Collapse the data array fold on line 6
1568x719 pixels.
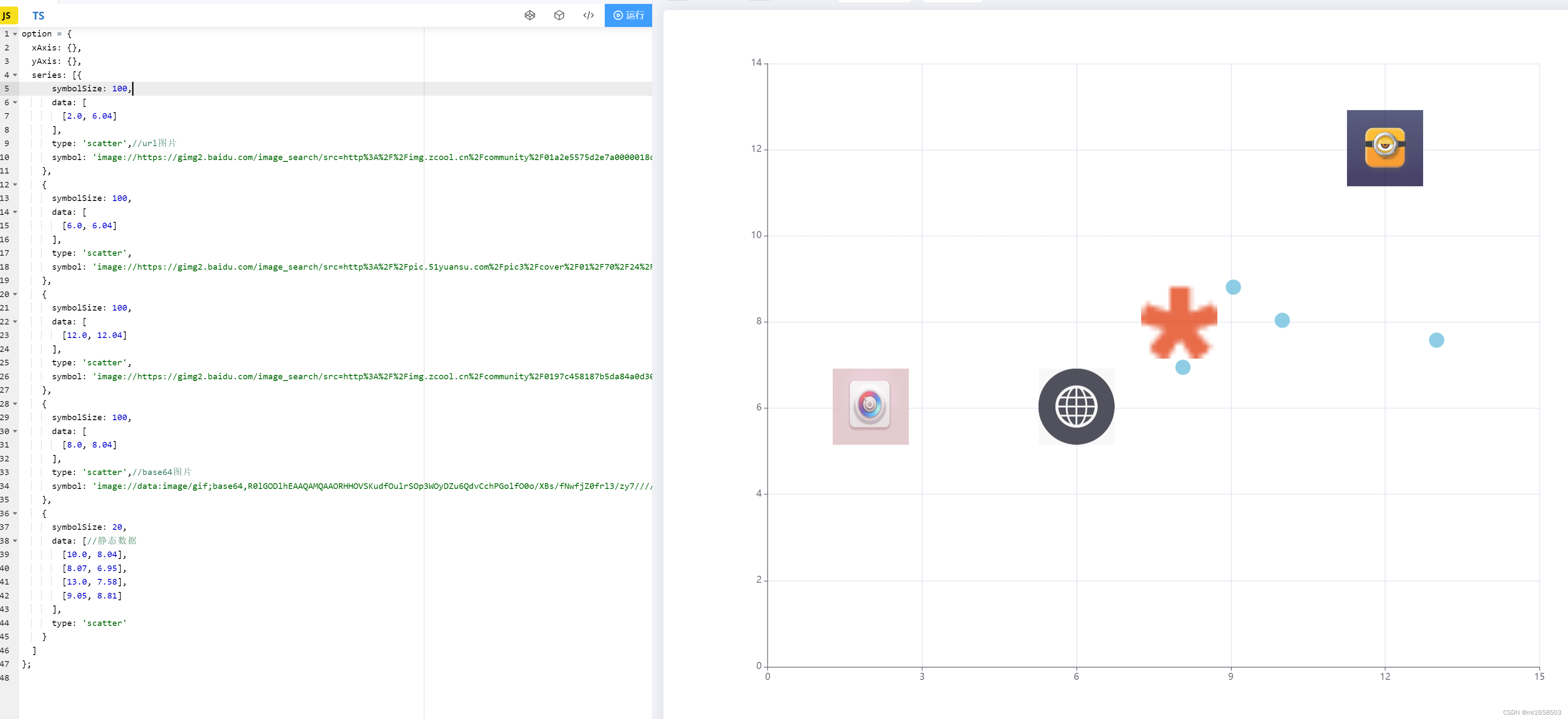coord(15,102)
